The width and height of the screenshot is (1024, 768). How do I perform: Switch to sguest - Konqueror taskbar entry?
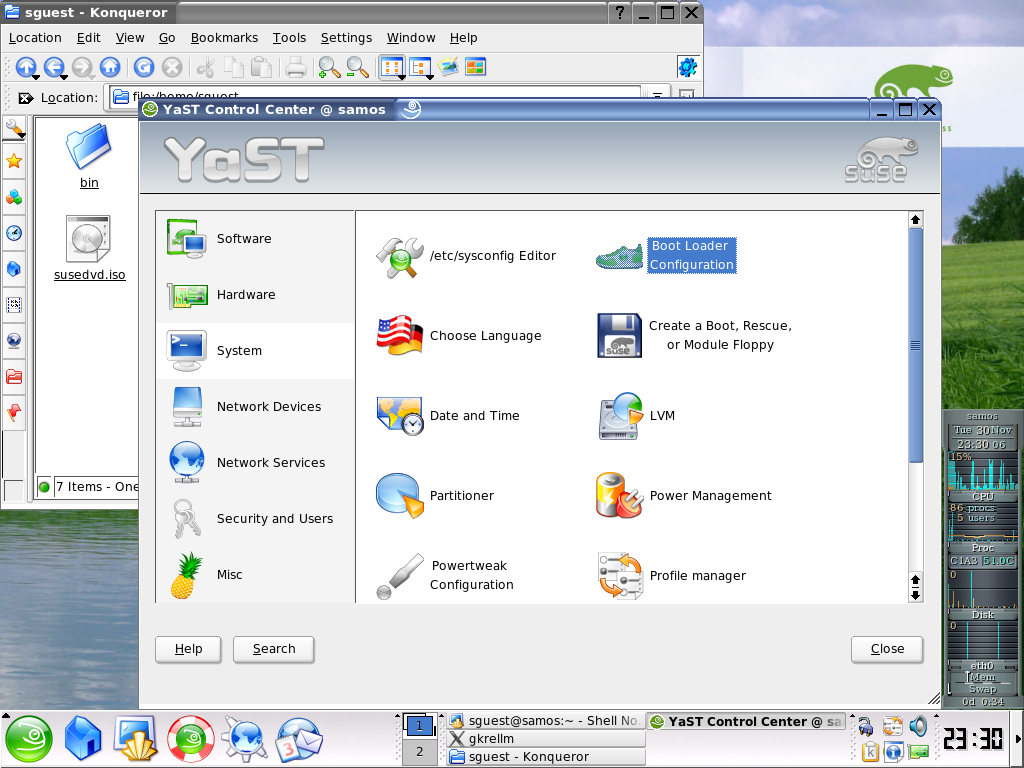pos(547,756)
